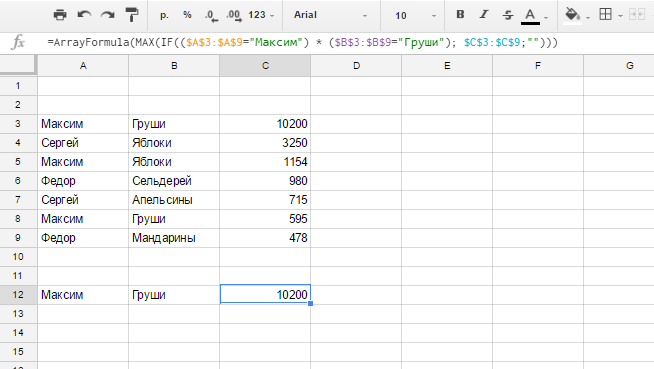
Task: Open the Arial font dropdown
Action: 330,15
